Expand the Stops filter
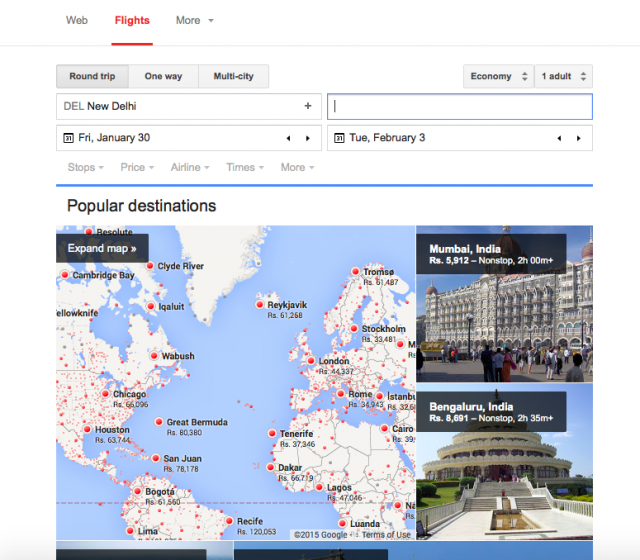The width and height of the screenshot is (640, 560). tap(85, 167)
